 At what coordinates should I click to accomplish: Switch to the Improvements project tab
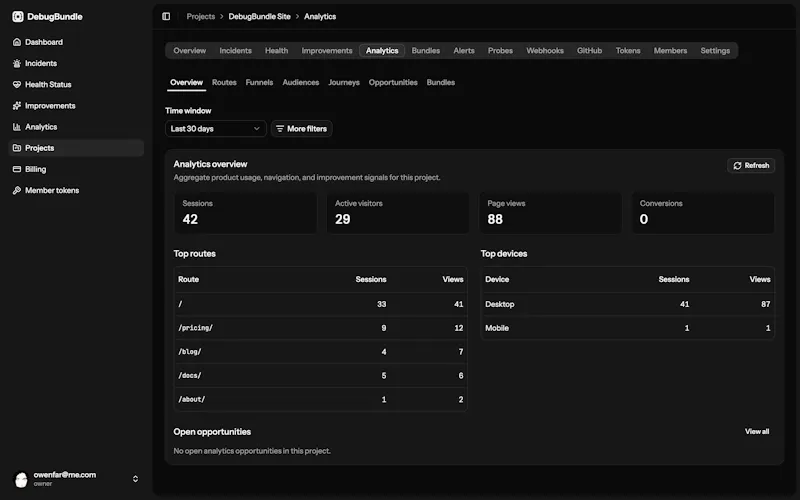[327, 51]
